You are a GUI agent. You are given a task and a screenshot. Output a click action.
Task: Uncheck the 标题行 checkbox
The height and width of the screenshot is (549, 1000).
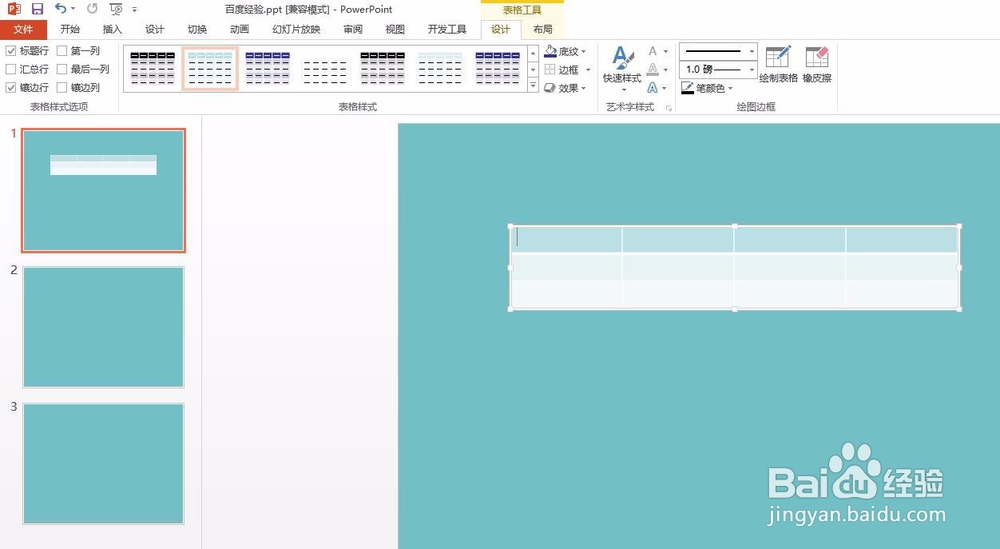(x=11, y=50)
